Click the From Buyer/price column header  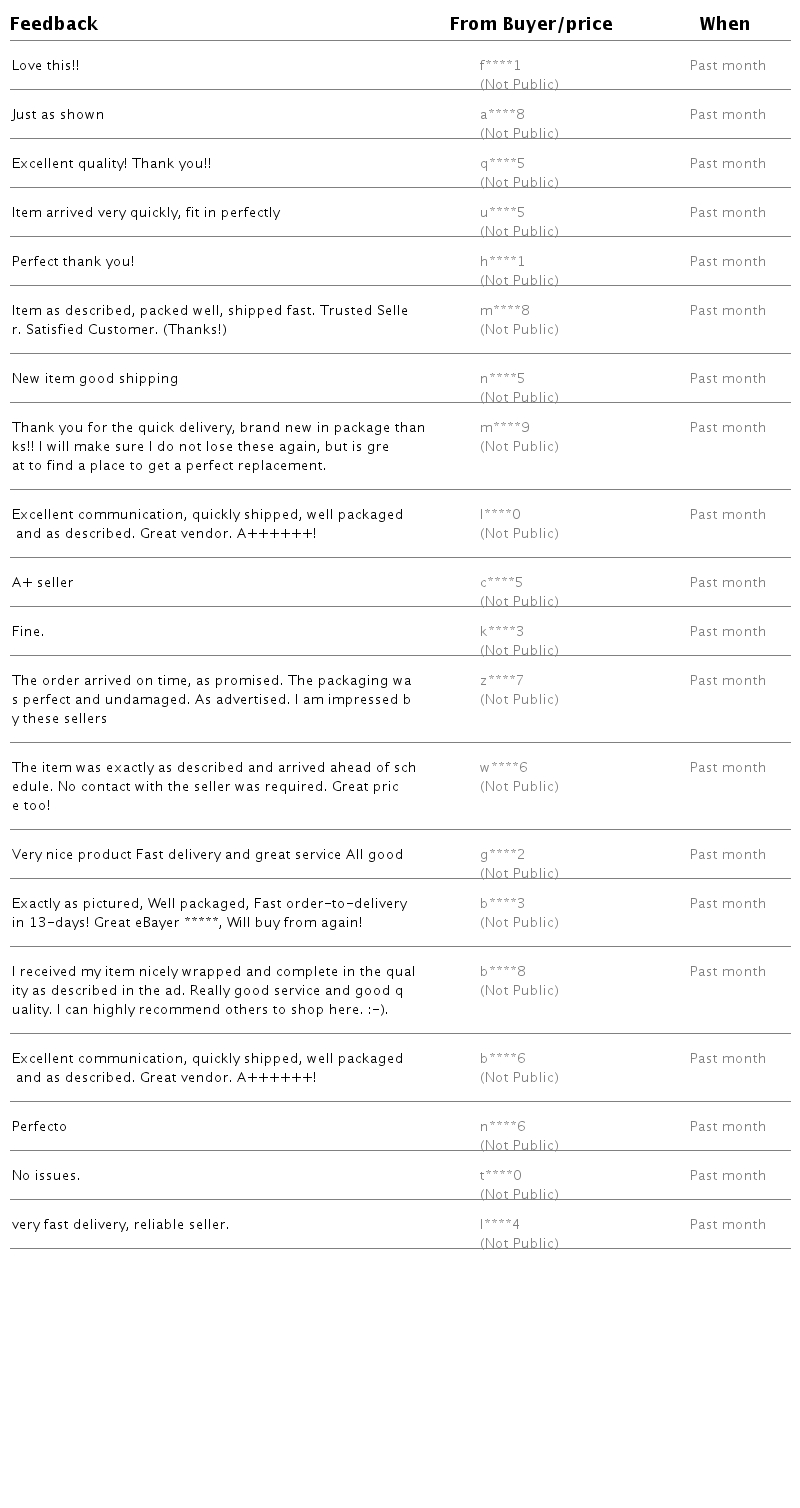(x=530, y=24)
